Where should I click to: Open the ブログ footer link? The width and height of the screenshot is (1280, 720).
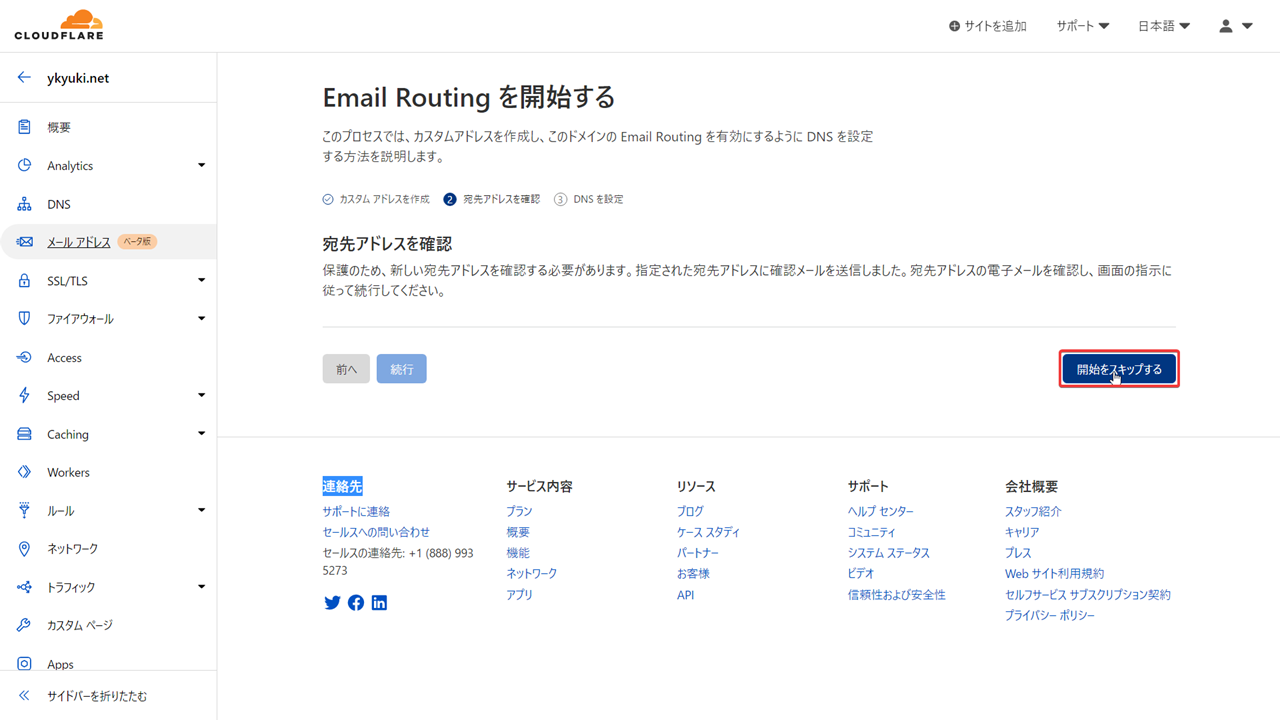690,511
